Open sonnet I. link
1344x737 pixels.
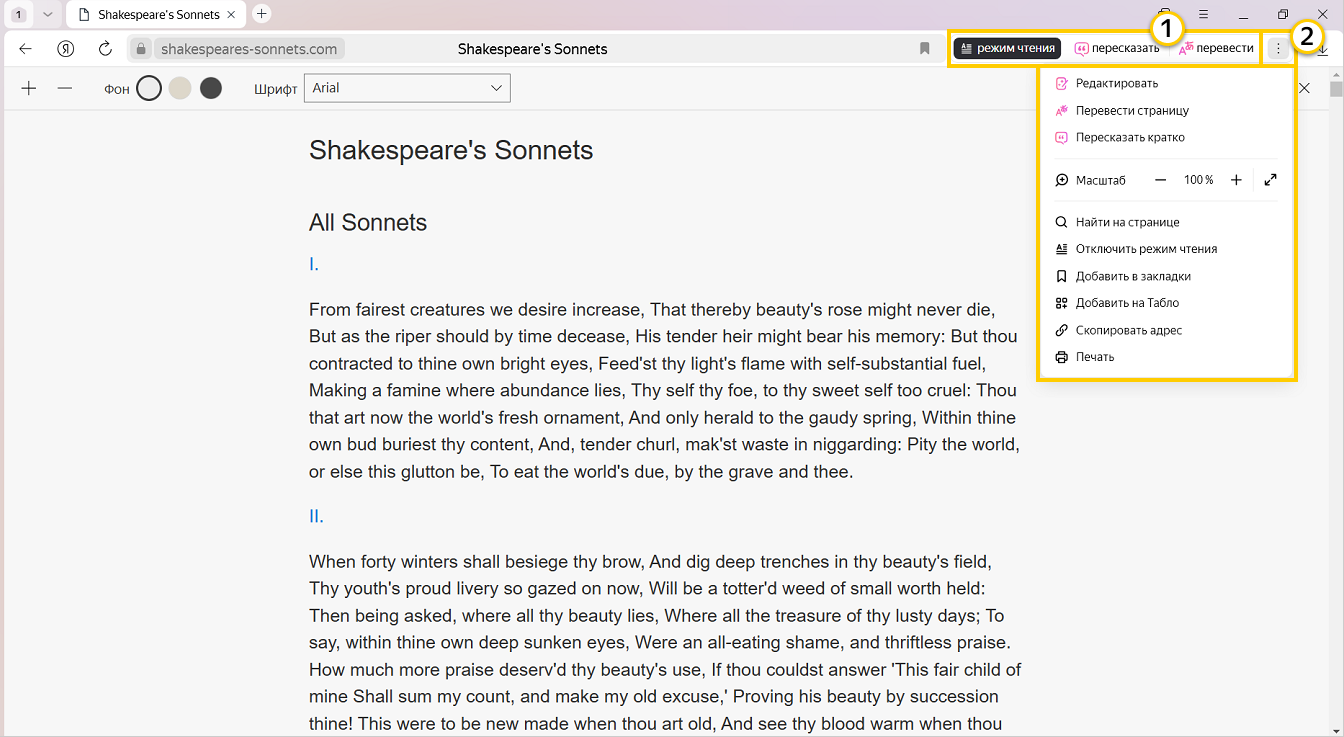[x=314, y=264]
